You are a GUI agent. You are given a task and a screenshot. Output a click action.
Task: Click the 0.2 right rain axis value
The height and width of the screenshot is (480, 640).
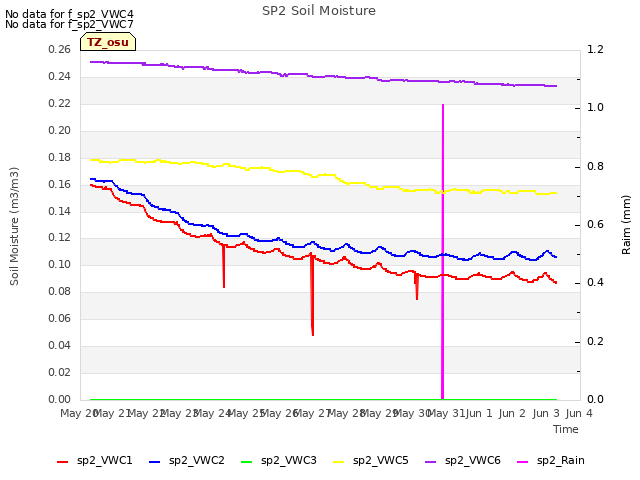595,341
